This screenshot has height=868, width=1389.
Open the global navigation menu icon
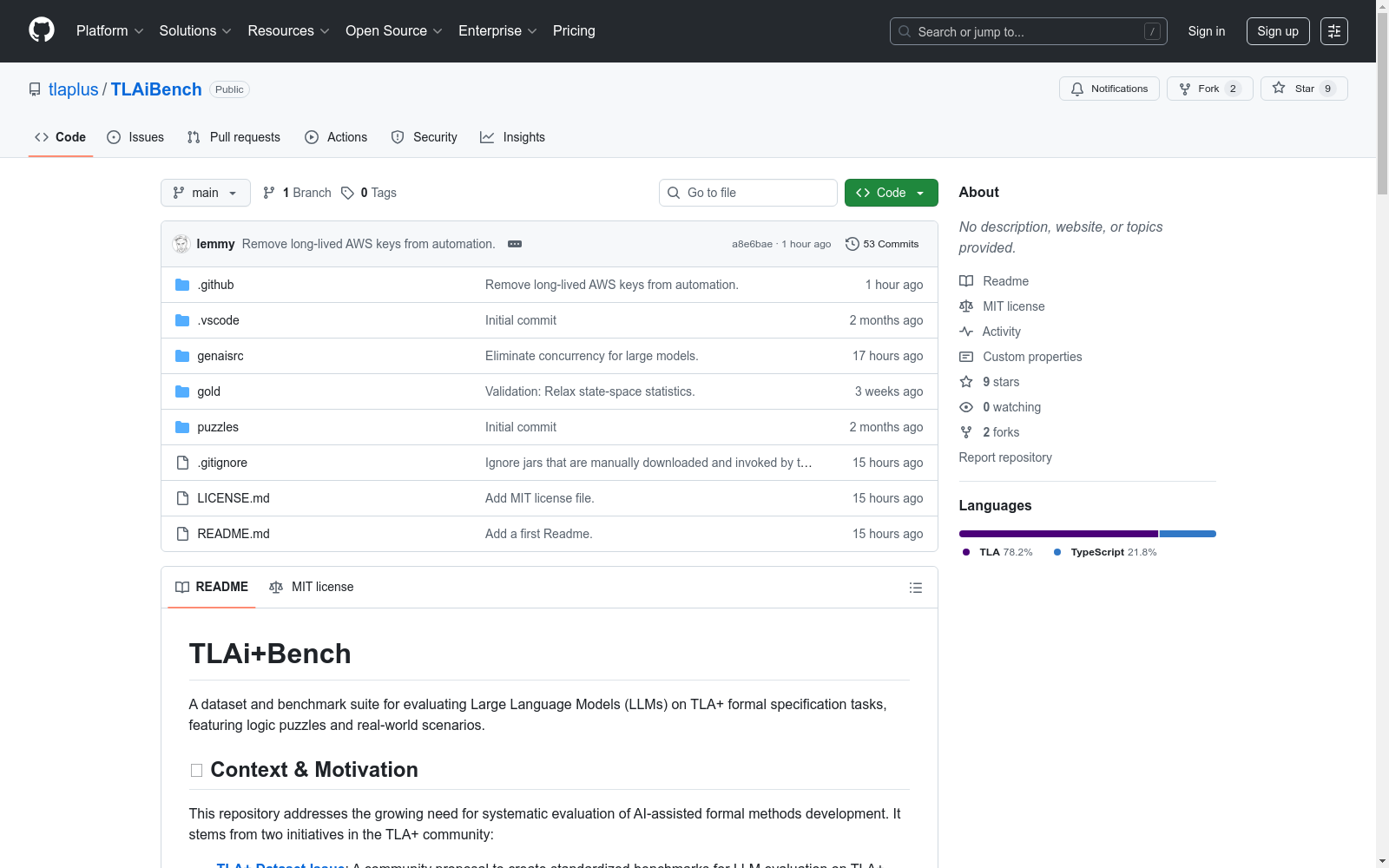click(1334, 31)
